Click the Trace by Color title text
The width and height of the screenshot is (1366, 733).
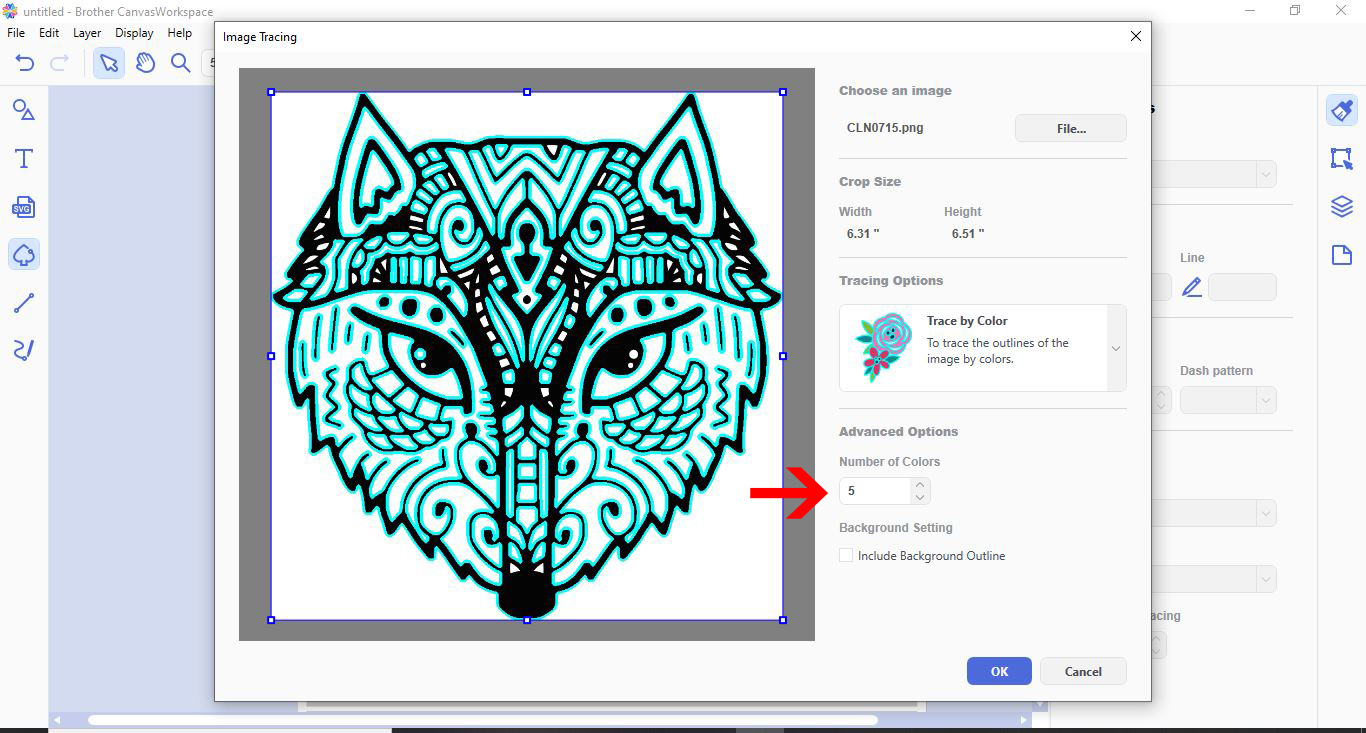[967, 321]
